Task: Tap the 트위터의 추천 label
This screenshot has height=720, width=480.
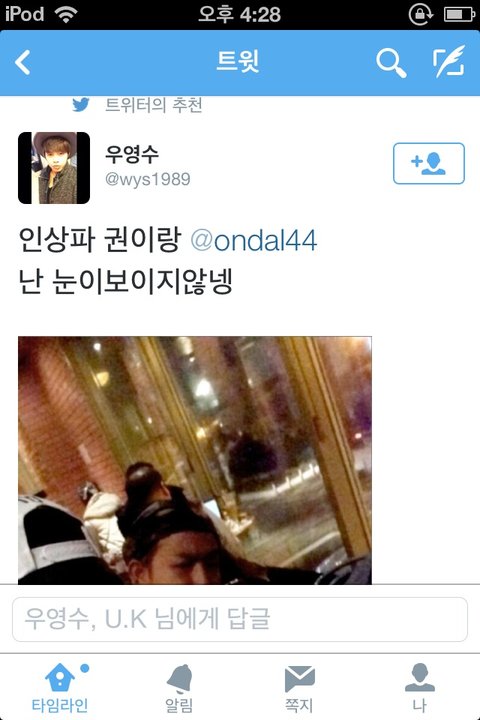Action: click(153, 105)
